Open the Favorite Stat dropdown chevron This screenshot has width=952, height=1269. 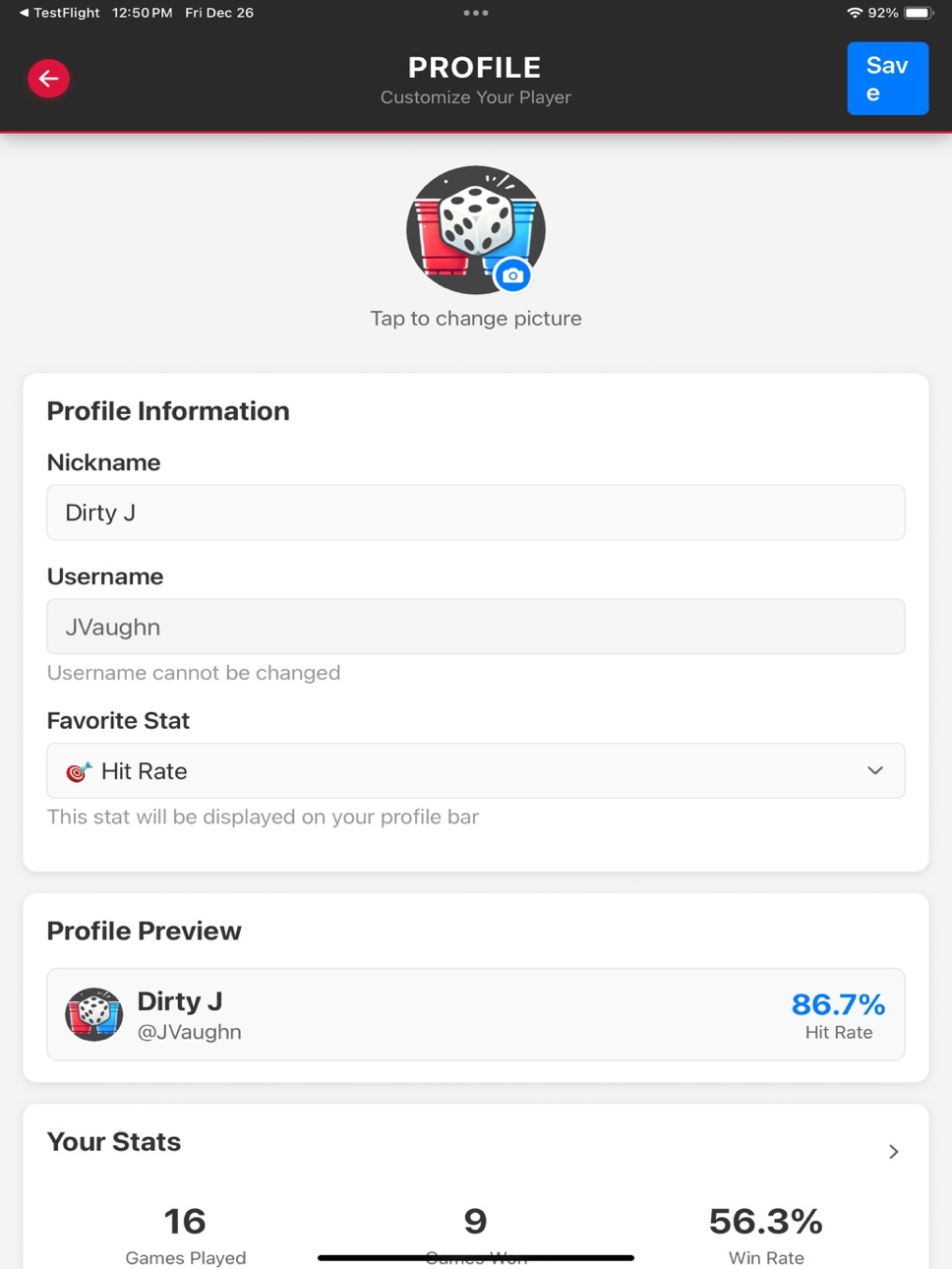tap(875, 770)
